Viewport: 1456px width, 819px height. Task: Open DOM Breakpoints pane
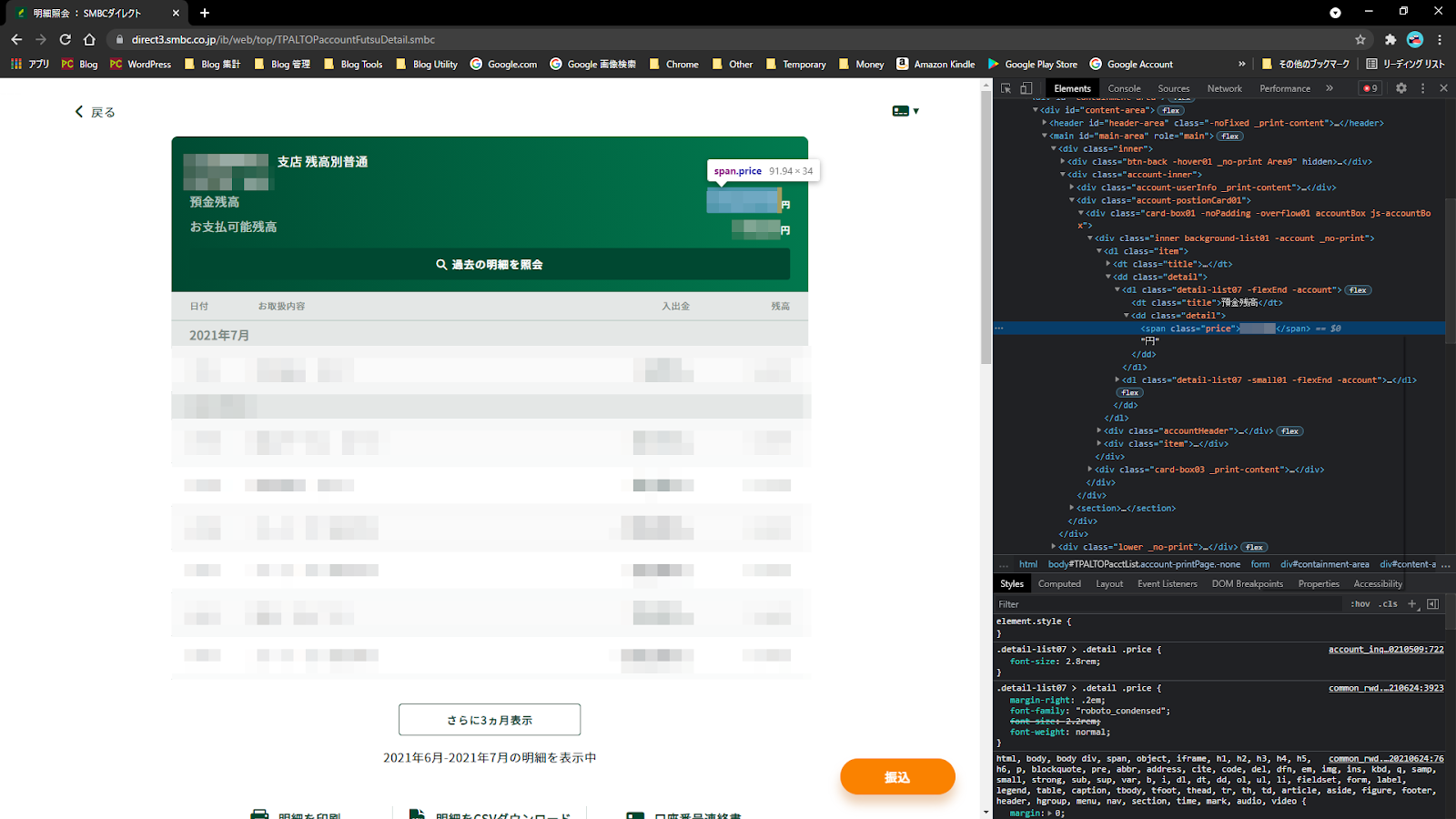[1248, 583]
